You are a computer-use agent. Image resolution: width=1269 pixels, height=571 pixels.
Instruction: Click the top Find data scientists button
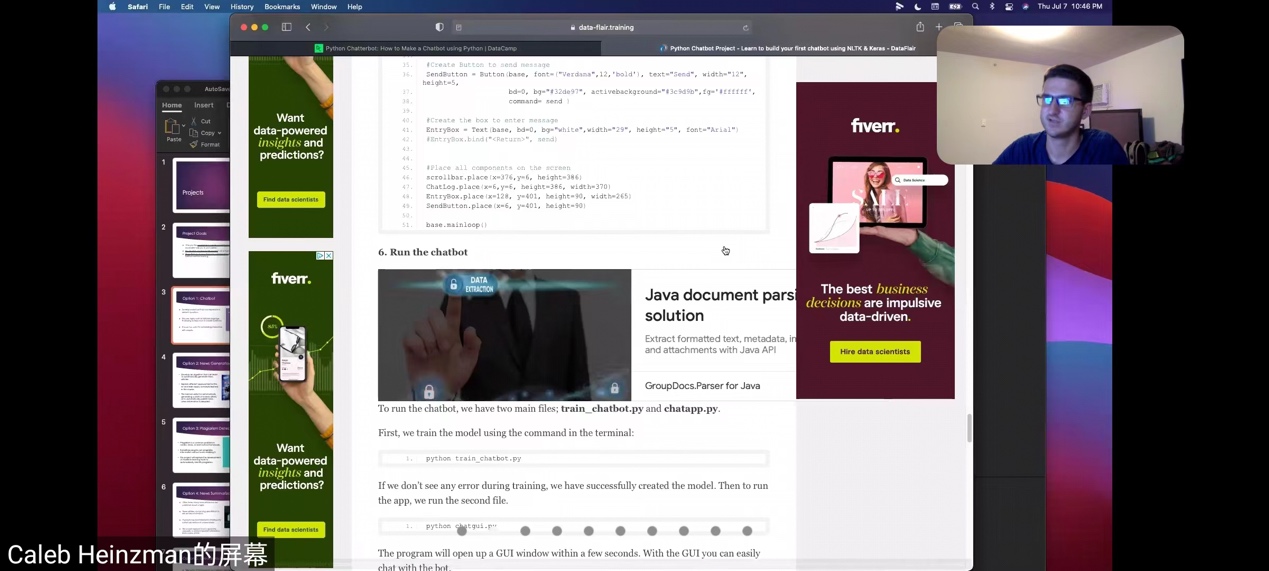tap(291, 200)
